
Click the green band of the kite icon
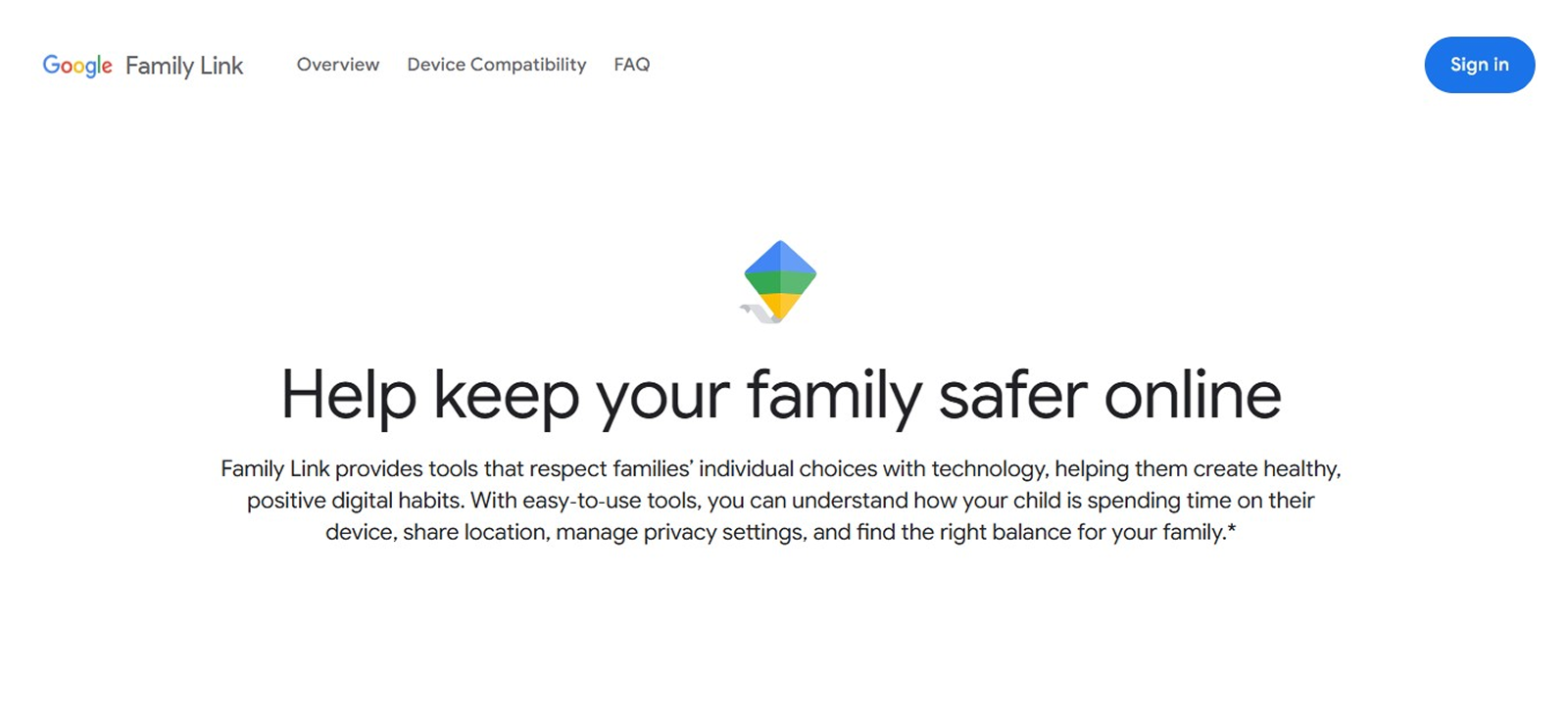point(780,282)
